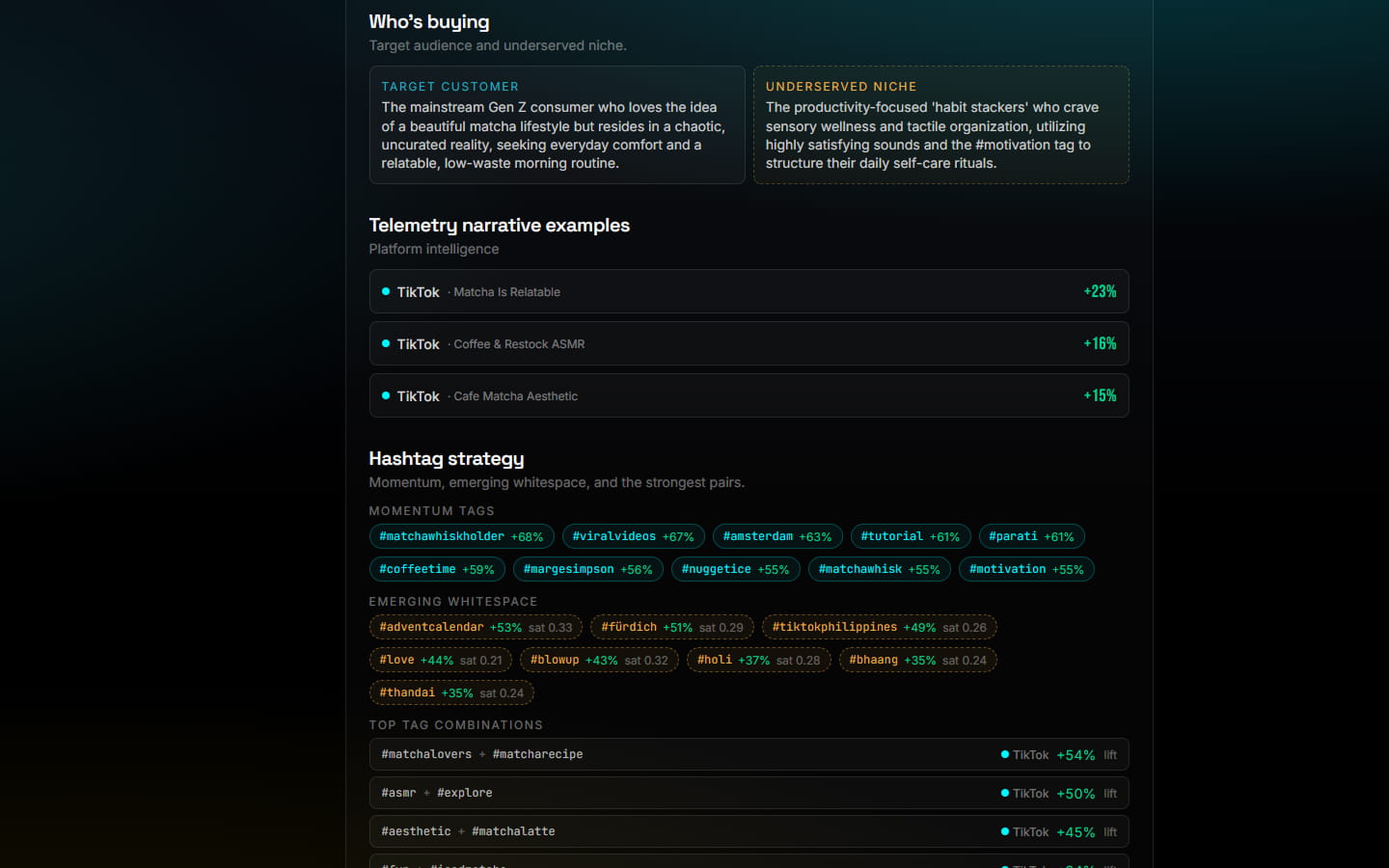This screenshot has width=1389, height=868.
Task: Pick the #fürdich whitespace tag
Action: 672,627
